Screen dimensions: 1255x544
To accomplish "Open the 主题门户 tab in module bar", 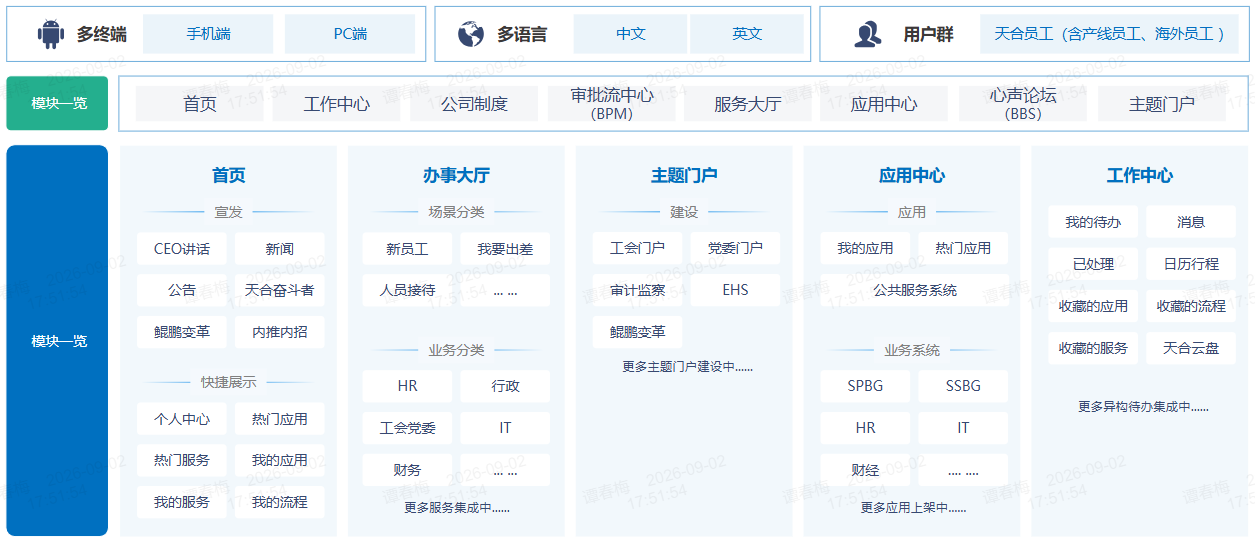I will pyautogui.click(x=1162, y=104).
